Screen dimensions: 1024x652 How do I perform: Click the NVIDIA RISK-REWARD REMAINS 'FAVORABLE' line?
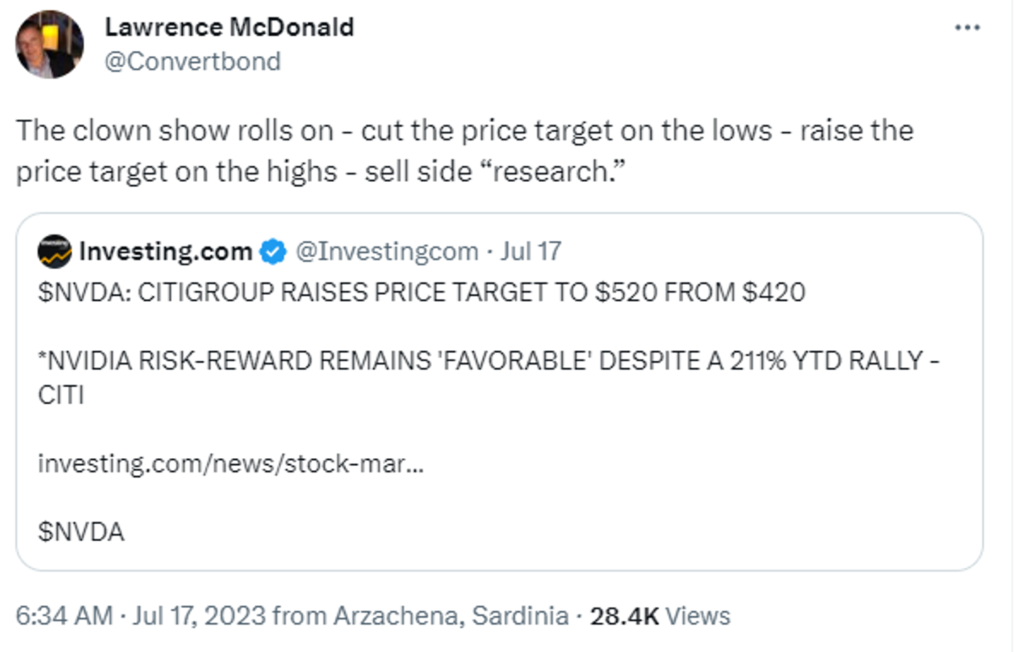(480, 360)
